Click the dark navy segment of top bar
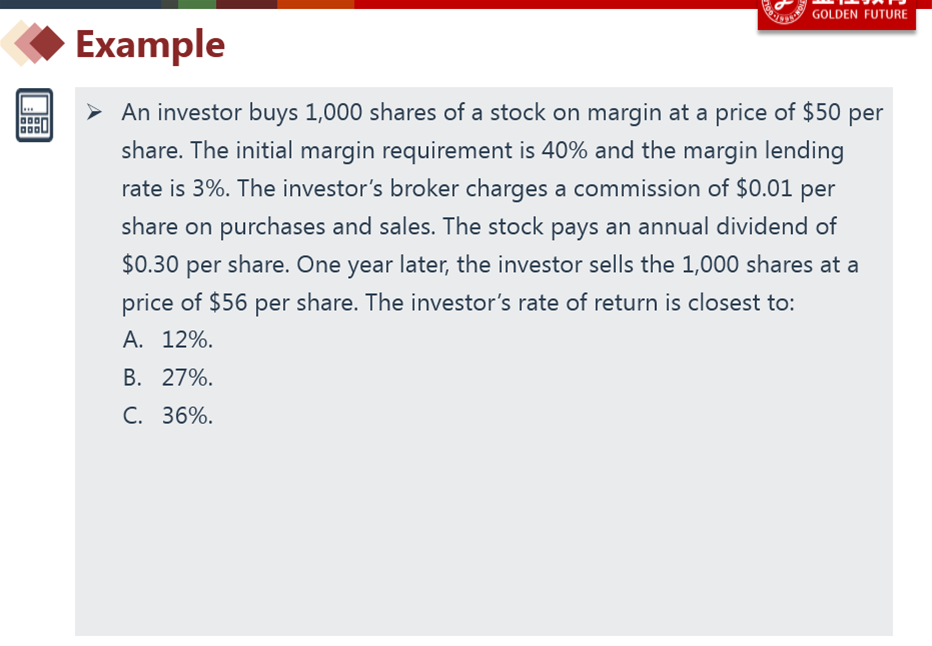 tap(80, 4)
